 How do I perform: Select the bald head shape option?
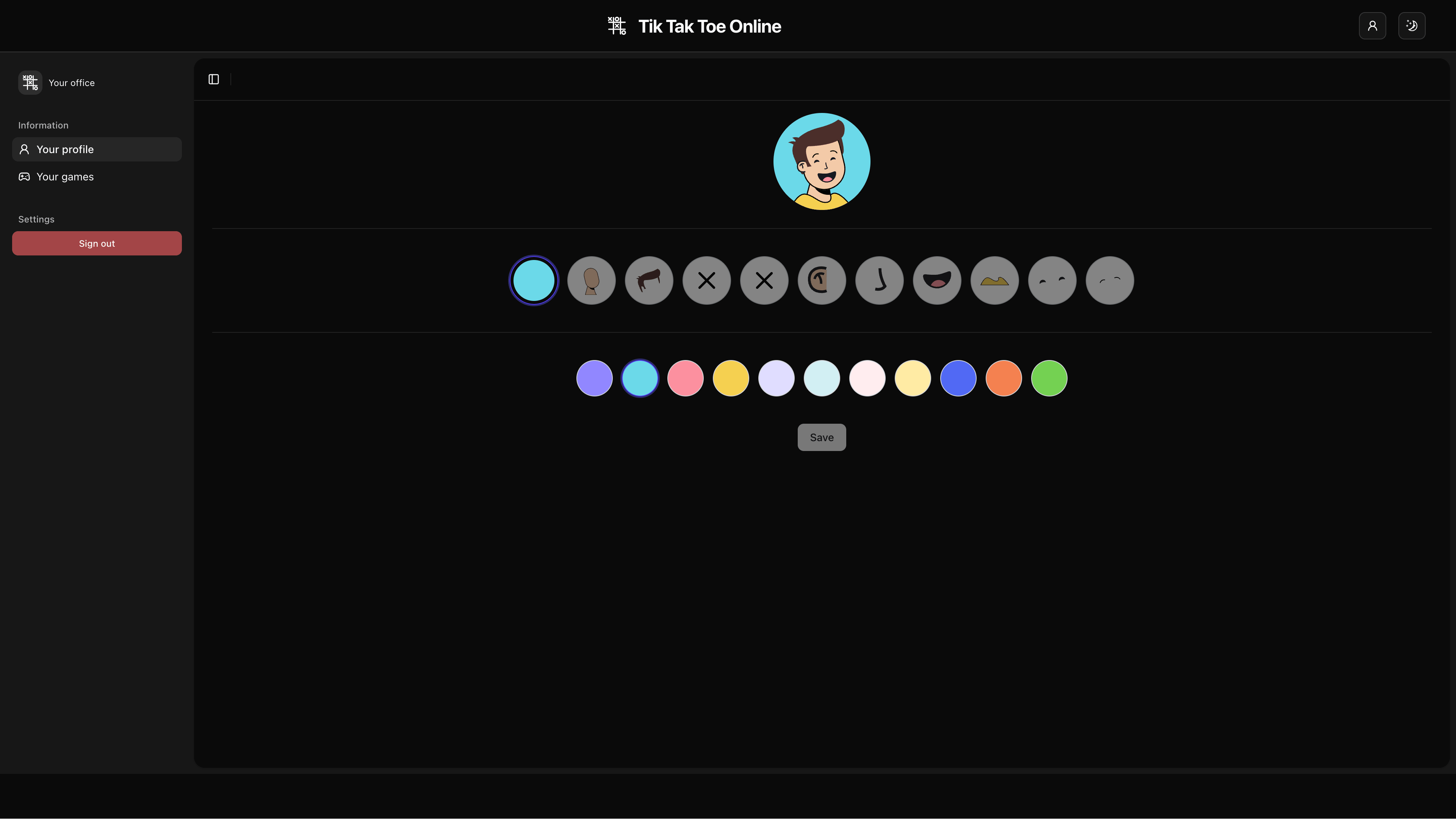pos(591,280)
